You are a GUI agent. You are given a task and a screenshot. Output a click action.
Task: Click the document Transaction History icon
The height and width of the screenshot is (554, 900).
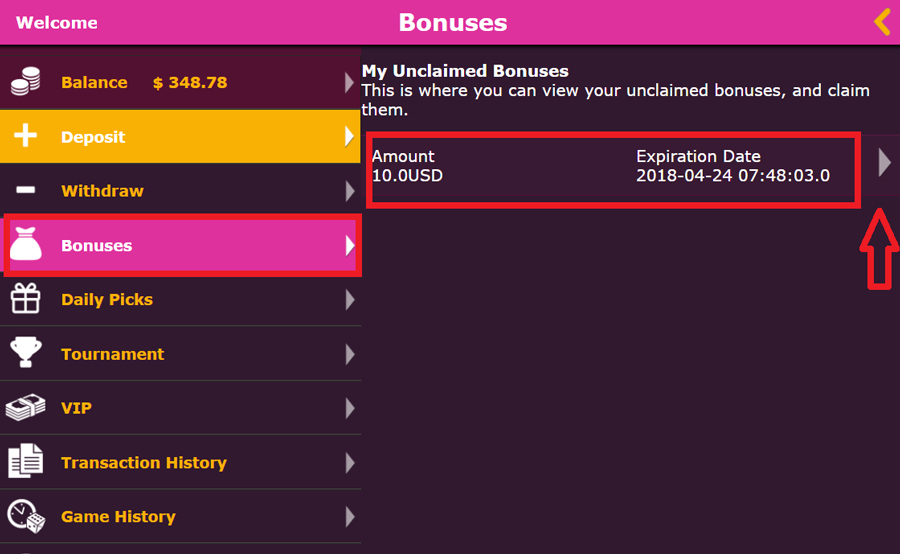(x=26, y=462)
